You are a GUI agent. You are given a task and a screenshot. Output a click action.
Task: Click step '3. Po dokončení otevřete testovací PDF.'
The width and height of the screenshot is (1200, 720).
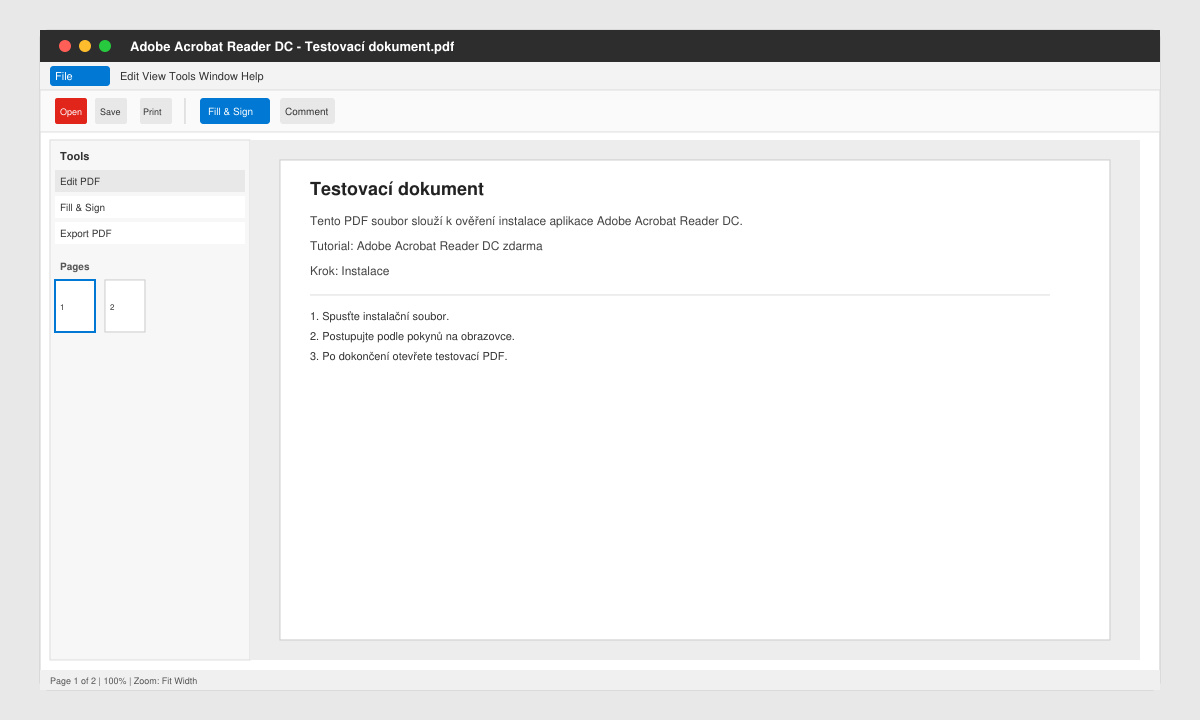tap(409, 356)
